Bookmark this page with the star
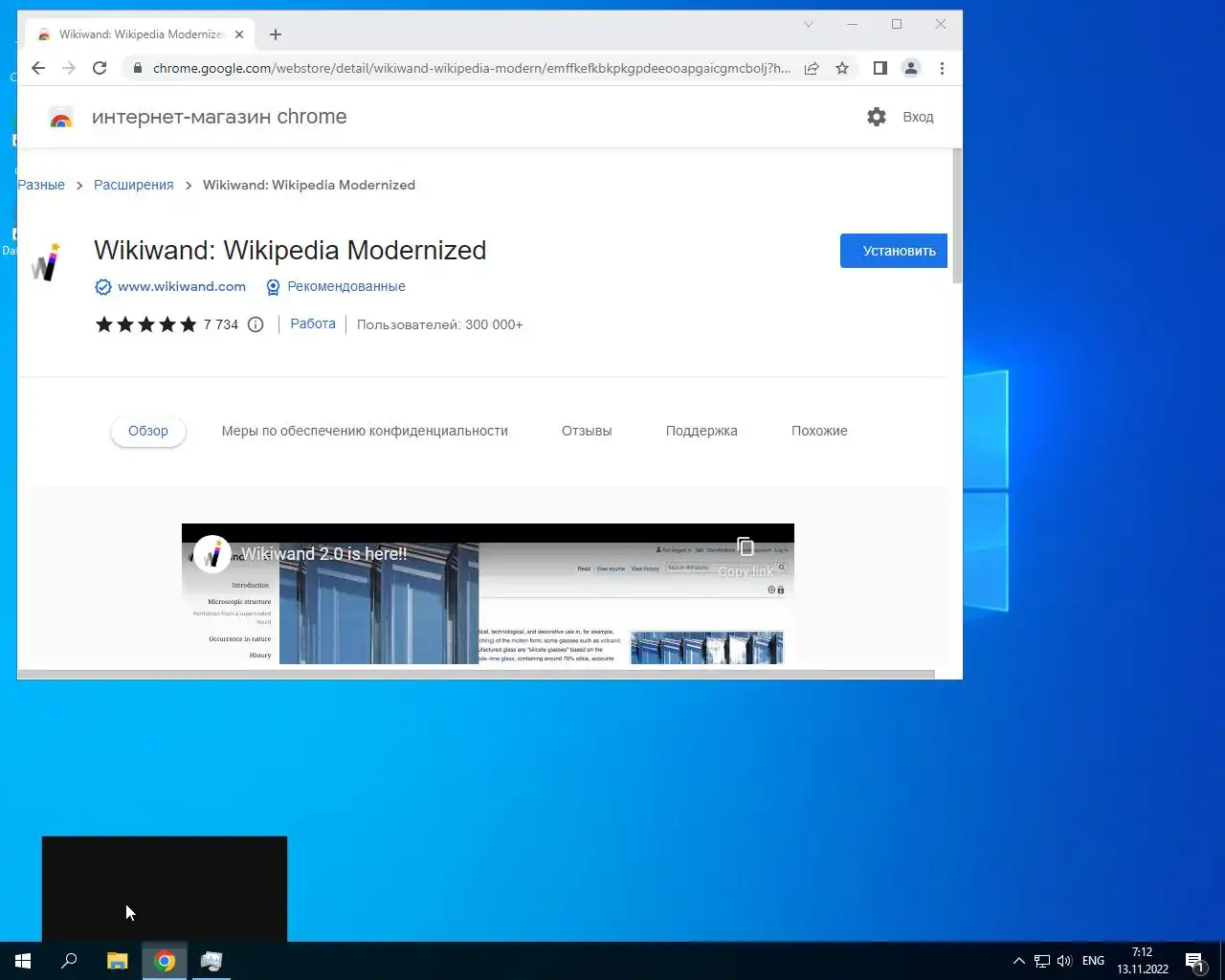 click(842, 68)
